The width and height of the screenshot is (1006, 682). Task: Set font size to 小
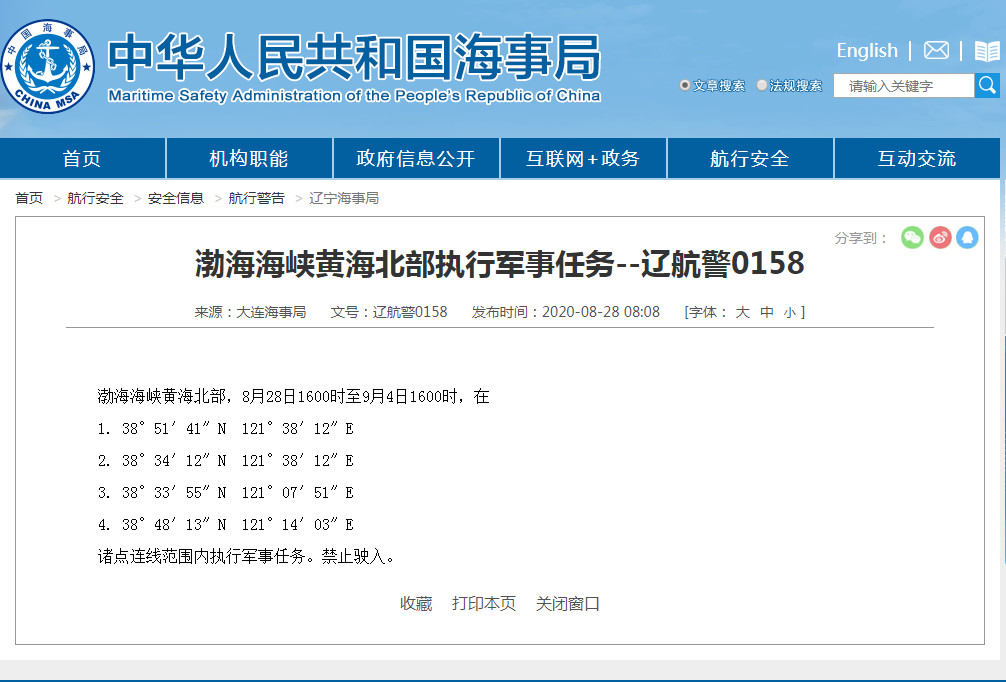[x=789, y=312]
